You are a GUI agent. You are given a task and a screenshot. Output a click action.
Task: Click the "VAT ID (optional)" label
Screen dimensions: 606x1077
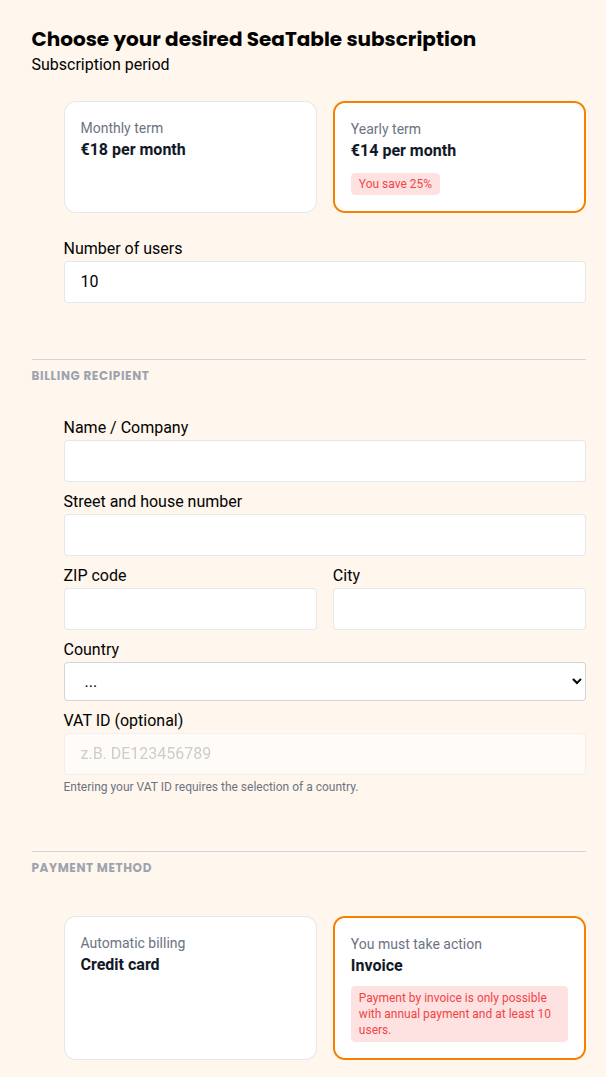point(123,720)
